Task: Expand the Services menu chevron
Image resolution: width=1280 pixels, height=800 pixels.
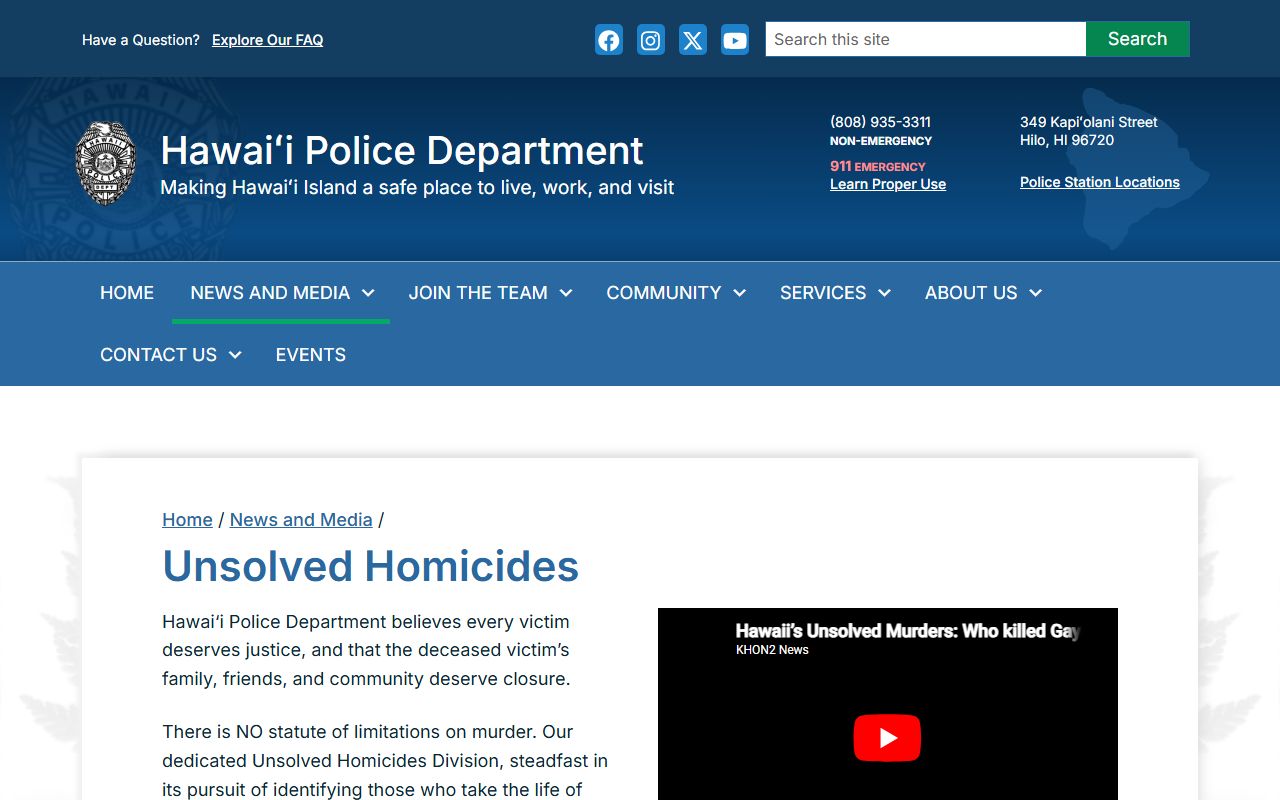Action: 885,293
